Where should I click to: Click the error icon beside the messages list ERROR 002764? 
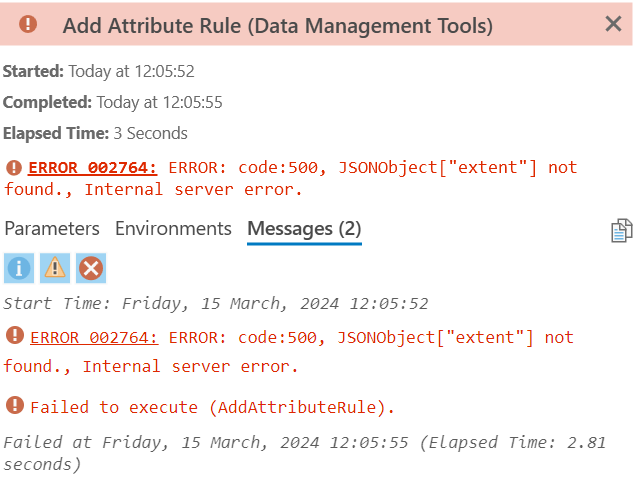point(14,336)
